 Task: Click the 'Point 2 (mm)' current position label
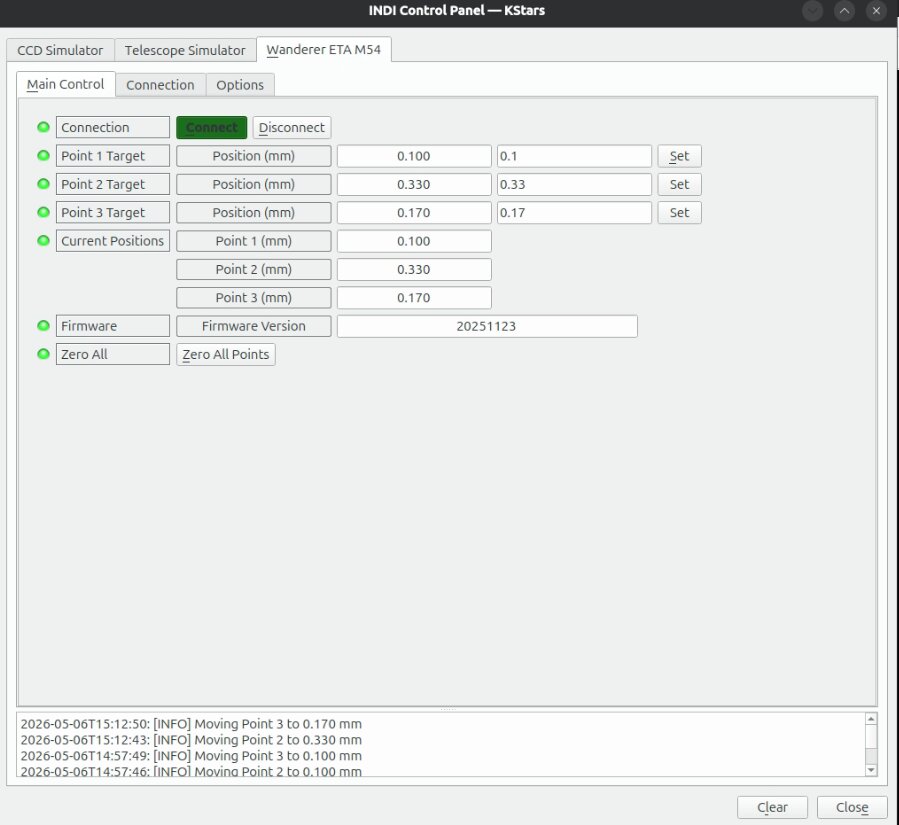pyautogui.click(x=253, y=269)
